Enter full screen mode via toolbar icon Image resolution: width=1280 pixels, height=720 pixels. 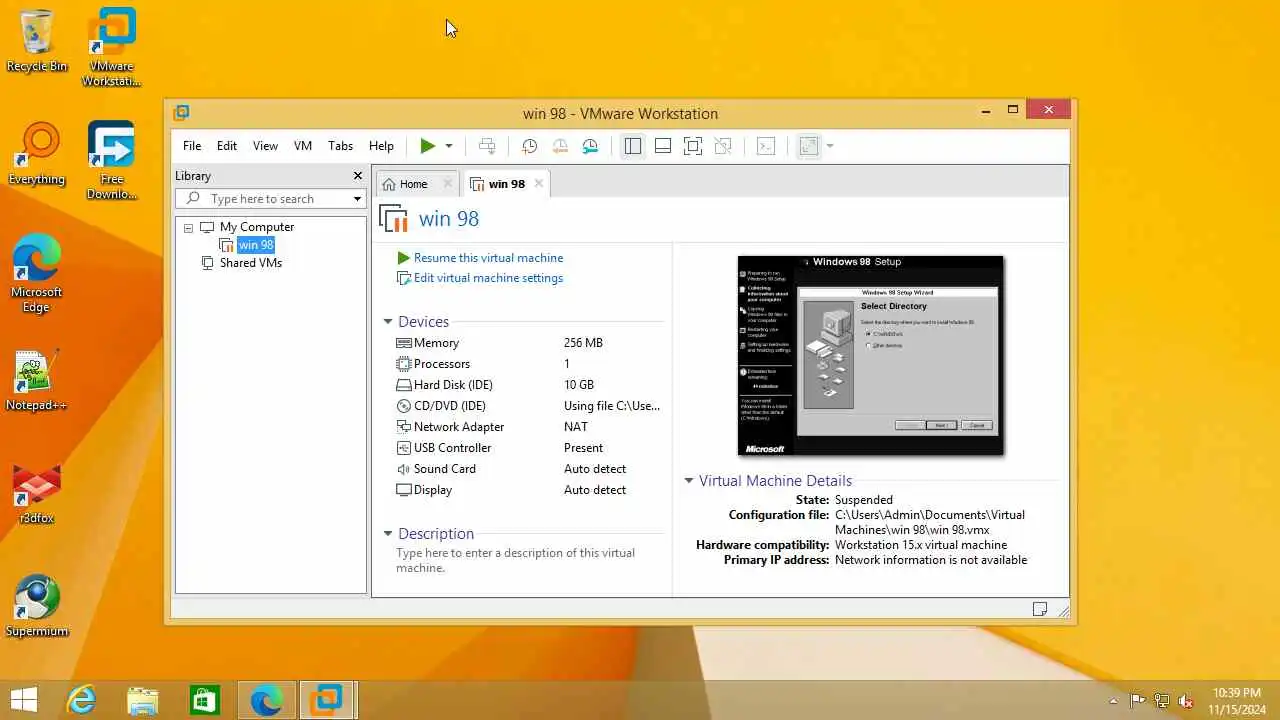[693, 146]
